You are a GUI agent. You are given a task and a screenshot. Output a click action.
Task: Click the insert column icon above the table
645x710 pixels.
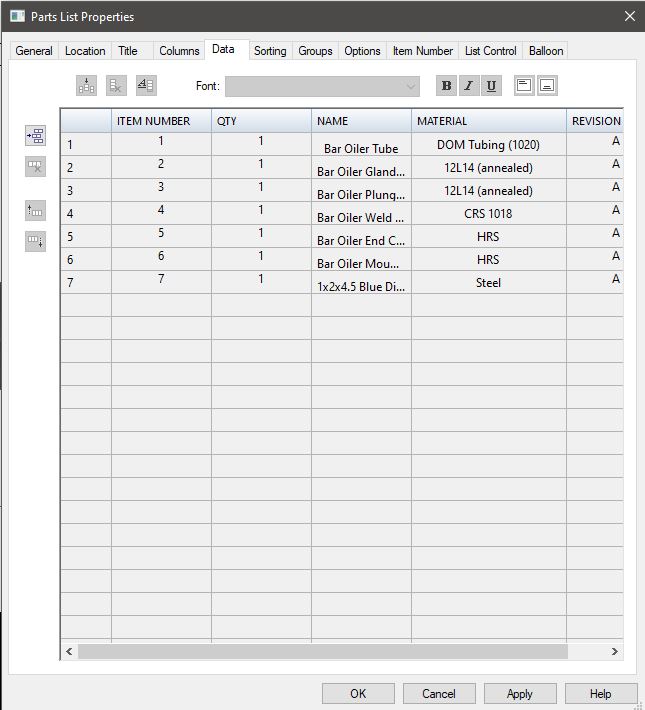(x=87, y=86)
